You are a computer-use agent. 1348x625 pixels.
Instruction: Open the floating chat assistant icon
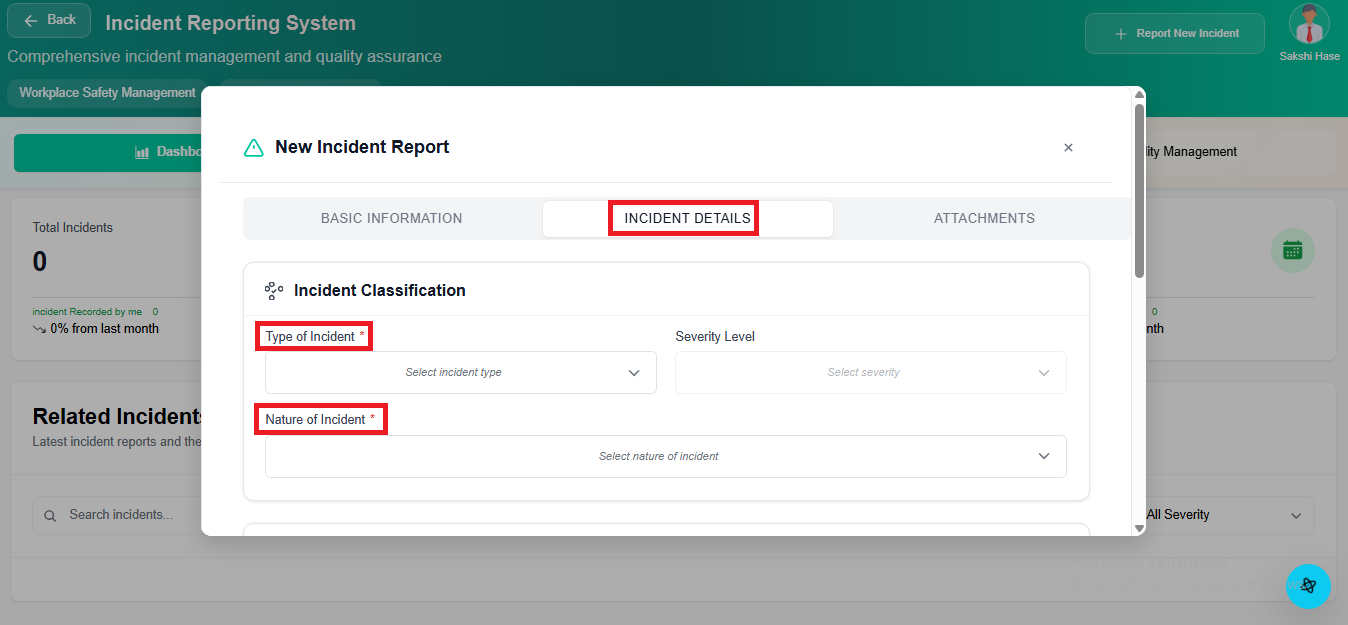[x=1307, y=586]
